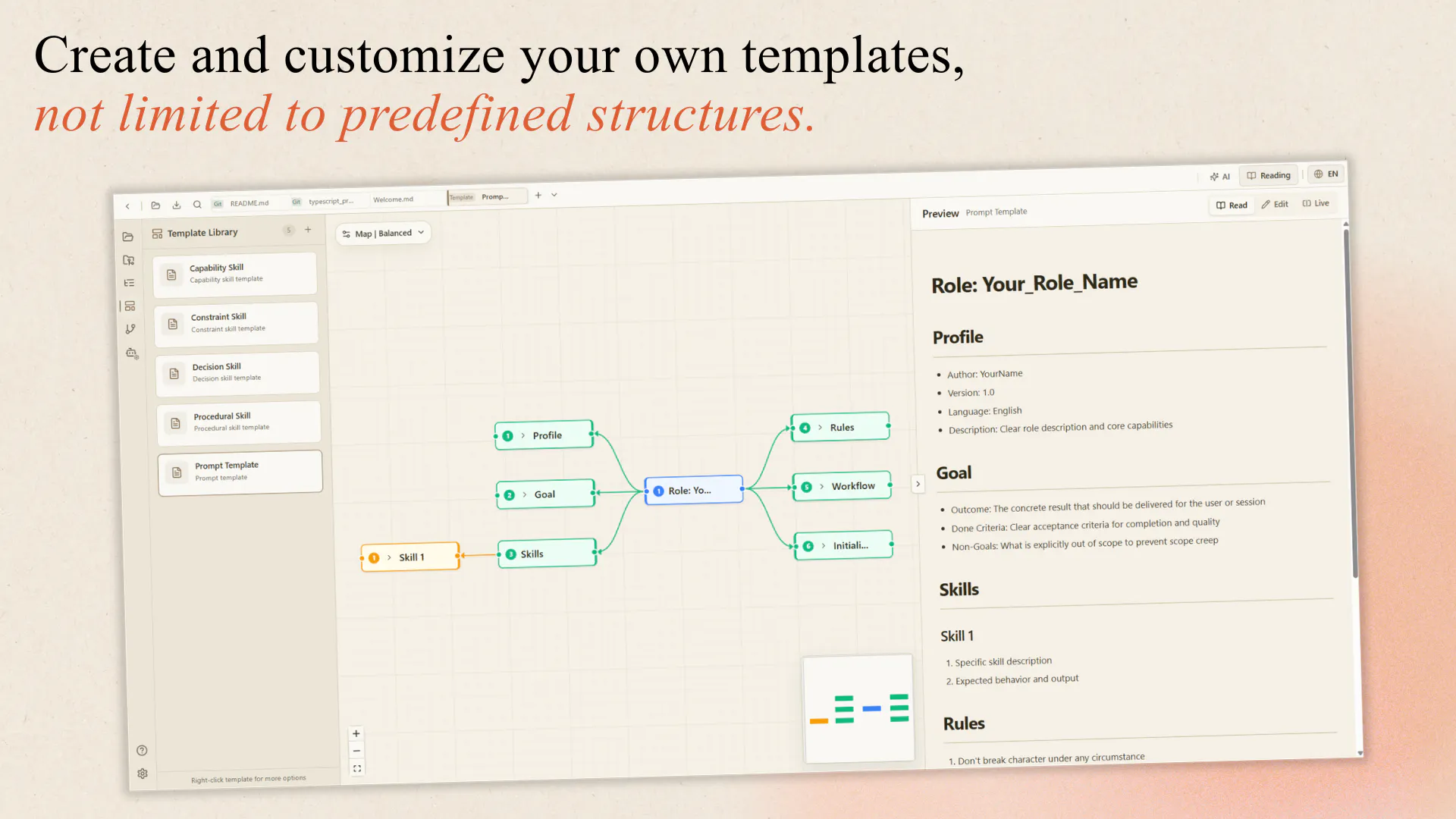Click the help question-mark icon
Screen dimensions: 1456x819
click(142, 751)
